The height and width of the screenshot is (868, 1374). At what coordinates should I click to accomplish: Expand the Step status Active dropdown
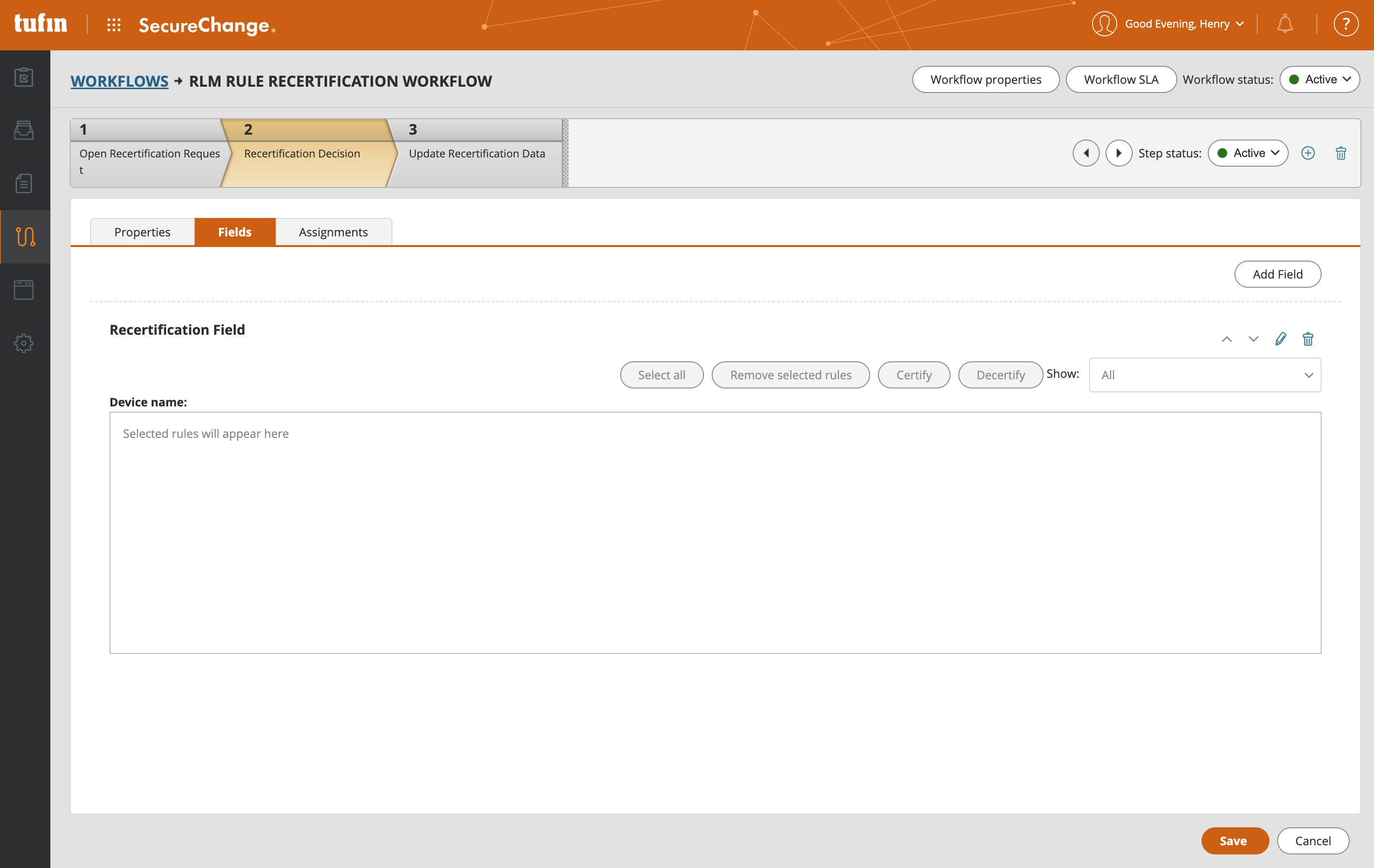tap(1248, 153)
